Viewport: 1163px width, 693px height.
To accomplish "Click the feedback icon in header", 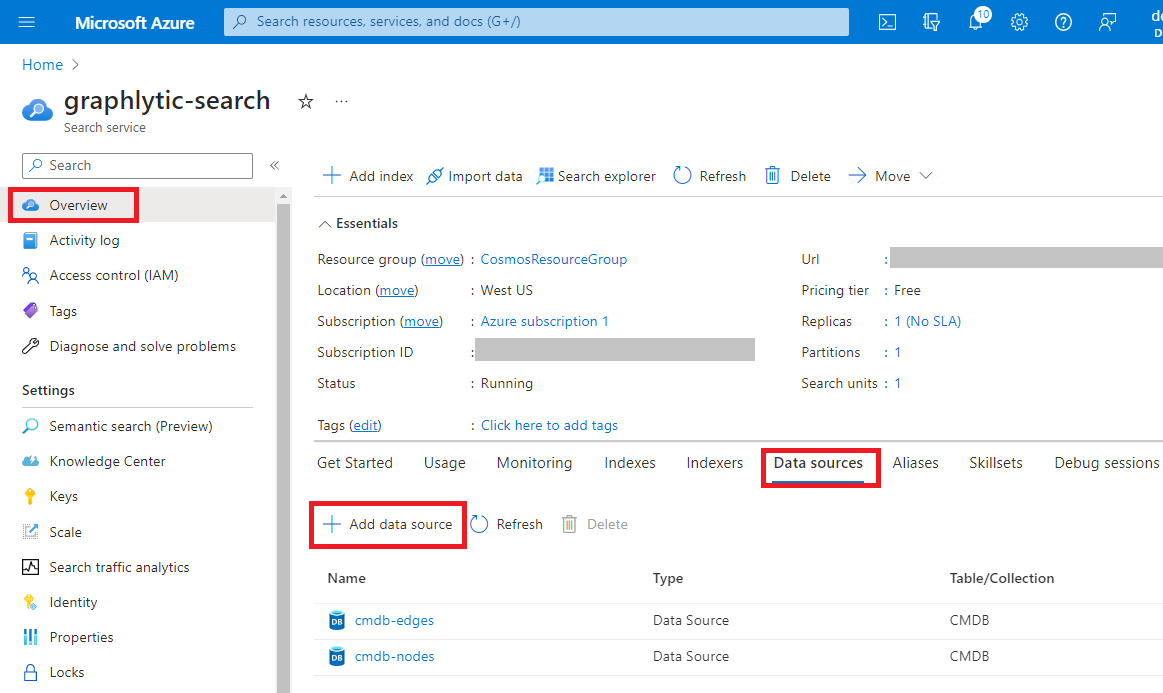I will [1107, 22].
